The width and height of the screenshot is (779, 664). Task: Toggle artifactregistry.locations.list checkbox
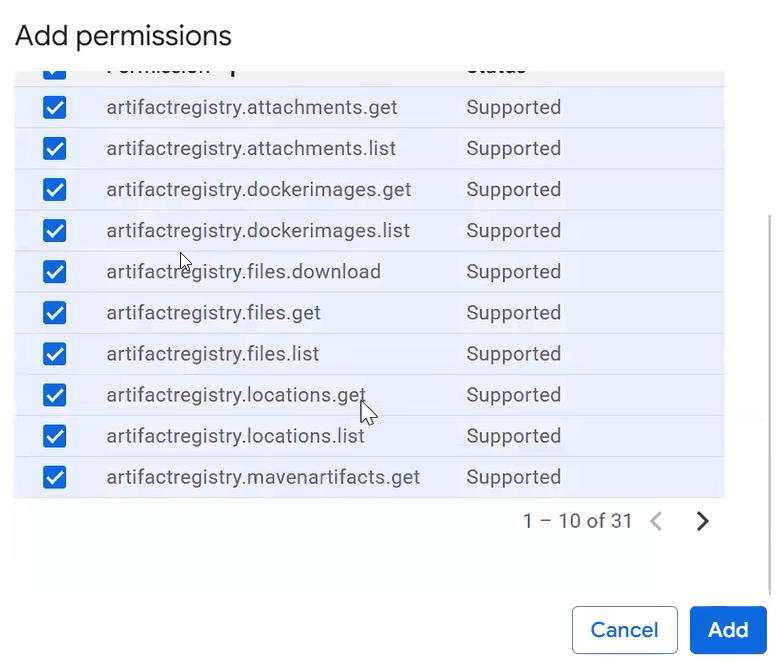pos(55,436)
